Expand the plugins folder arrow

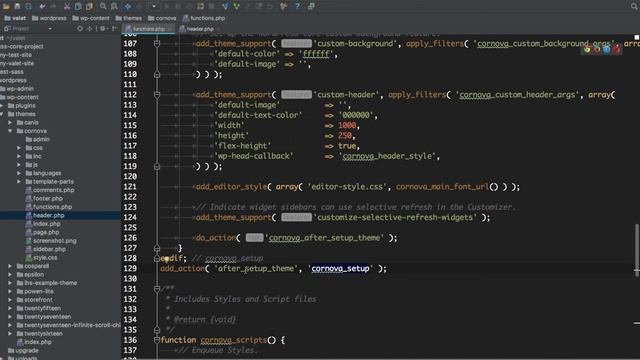click(2, 106)
